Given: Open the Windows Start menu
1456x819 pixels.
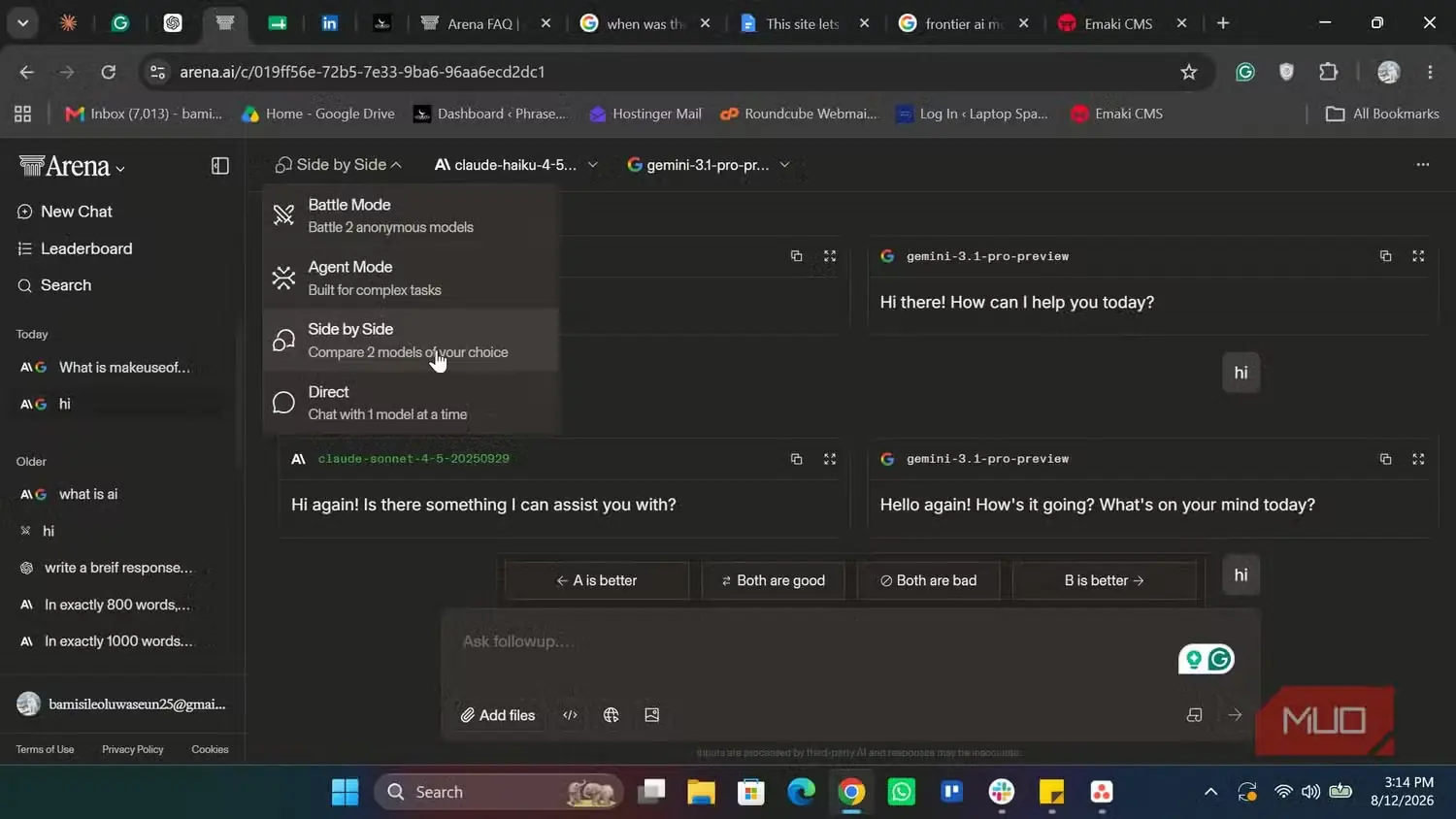Looking at the screenshot, I should pos(345,792).
